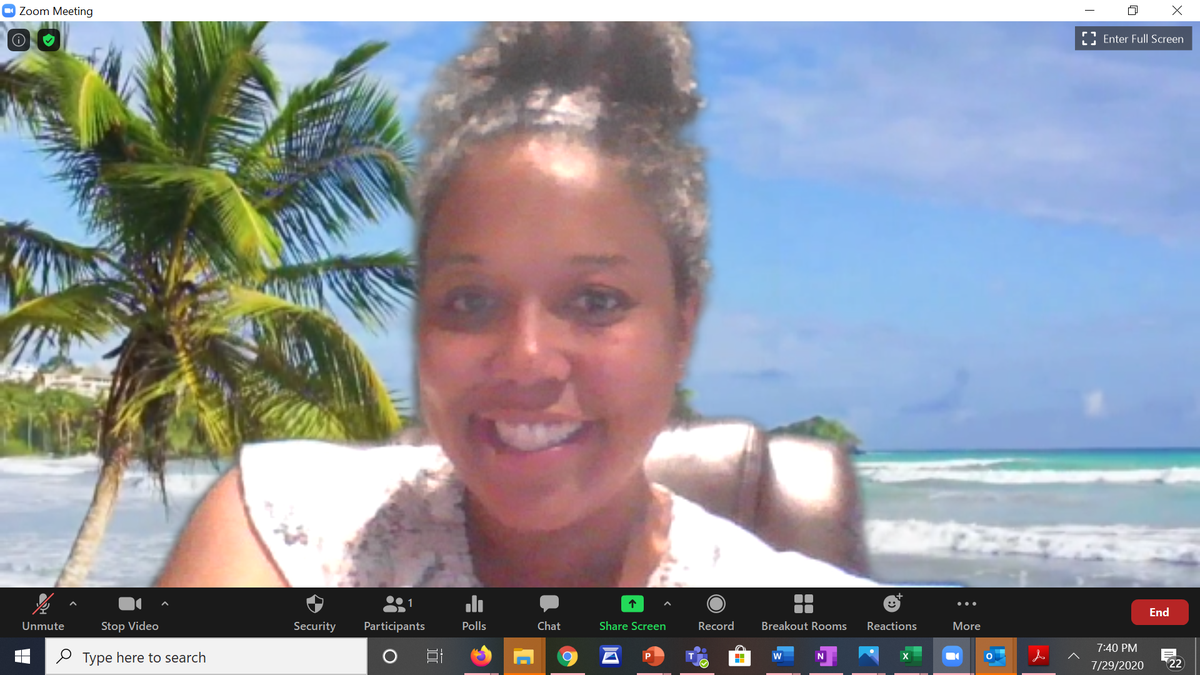Open Cortana circle on the taskbar
Screen dimensions: 1200x675
point(390,657)
